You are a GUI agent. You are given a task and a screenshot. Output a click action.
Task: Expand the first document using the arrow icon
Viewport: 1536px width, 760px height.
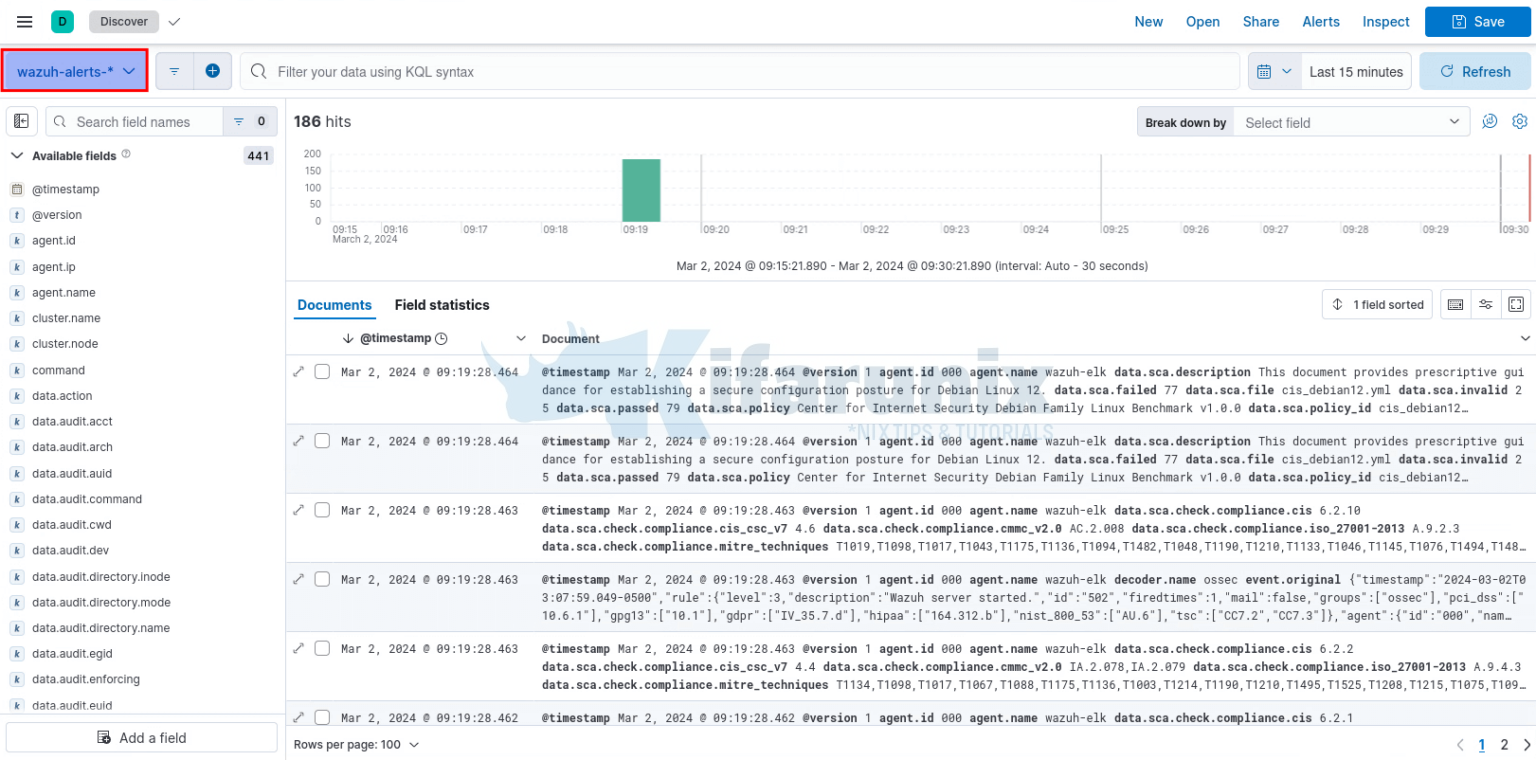click(x=298, y=371)
